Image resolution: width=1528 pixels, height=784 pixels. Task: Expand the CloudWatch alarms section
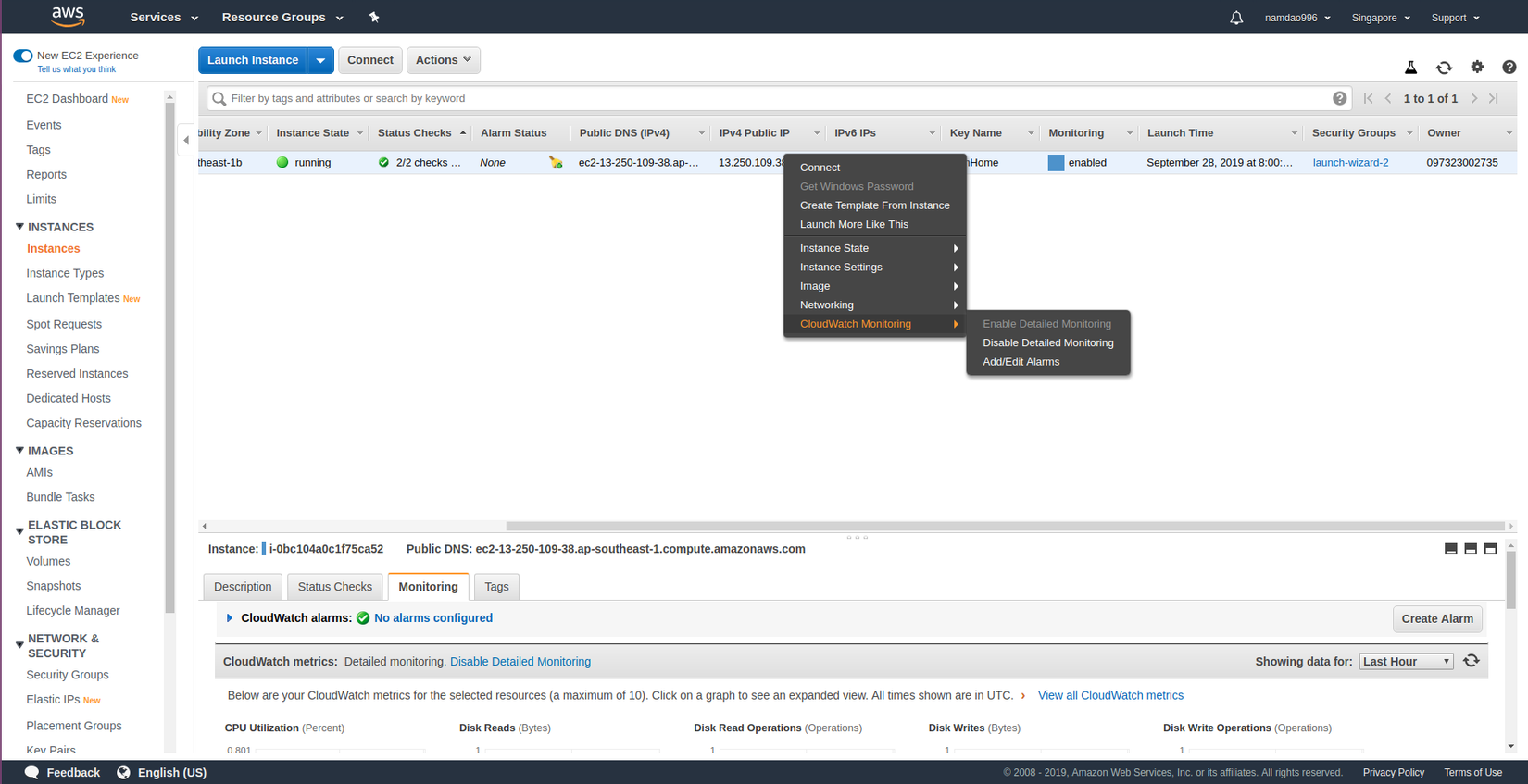click(230, 618)
